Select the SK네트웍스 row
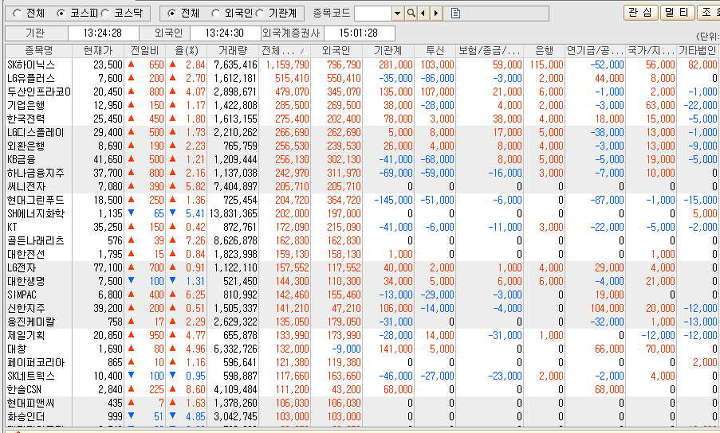720x433 pixels. tap(362, 376)
